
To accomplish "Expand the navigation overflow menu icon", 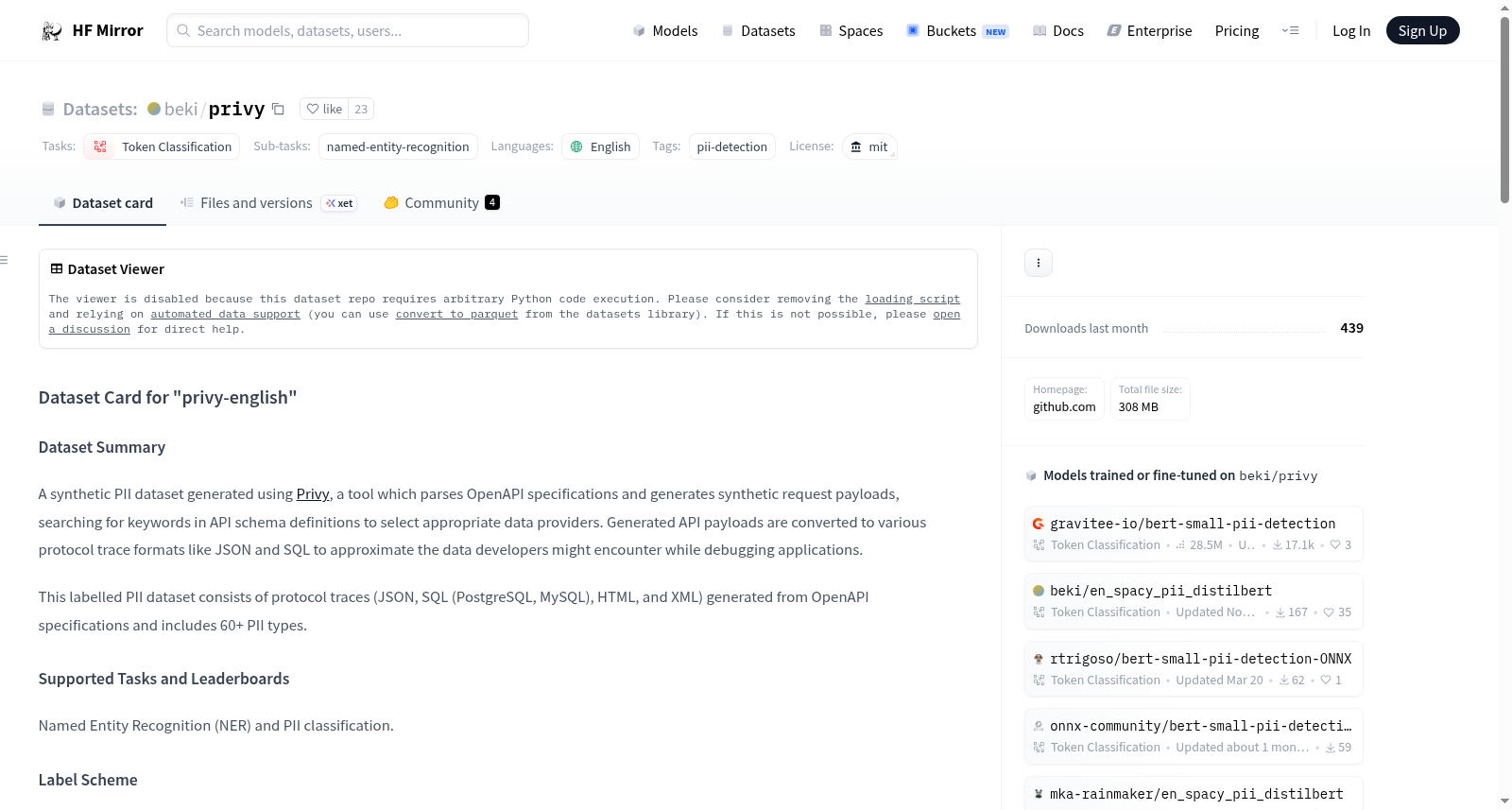I will [1290, 31].
